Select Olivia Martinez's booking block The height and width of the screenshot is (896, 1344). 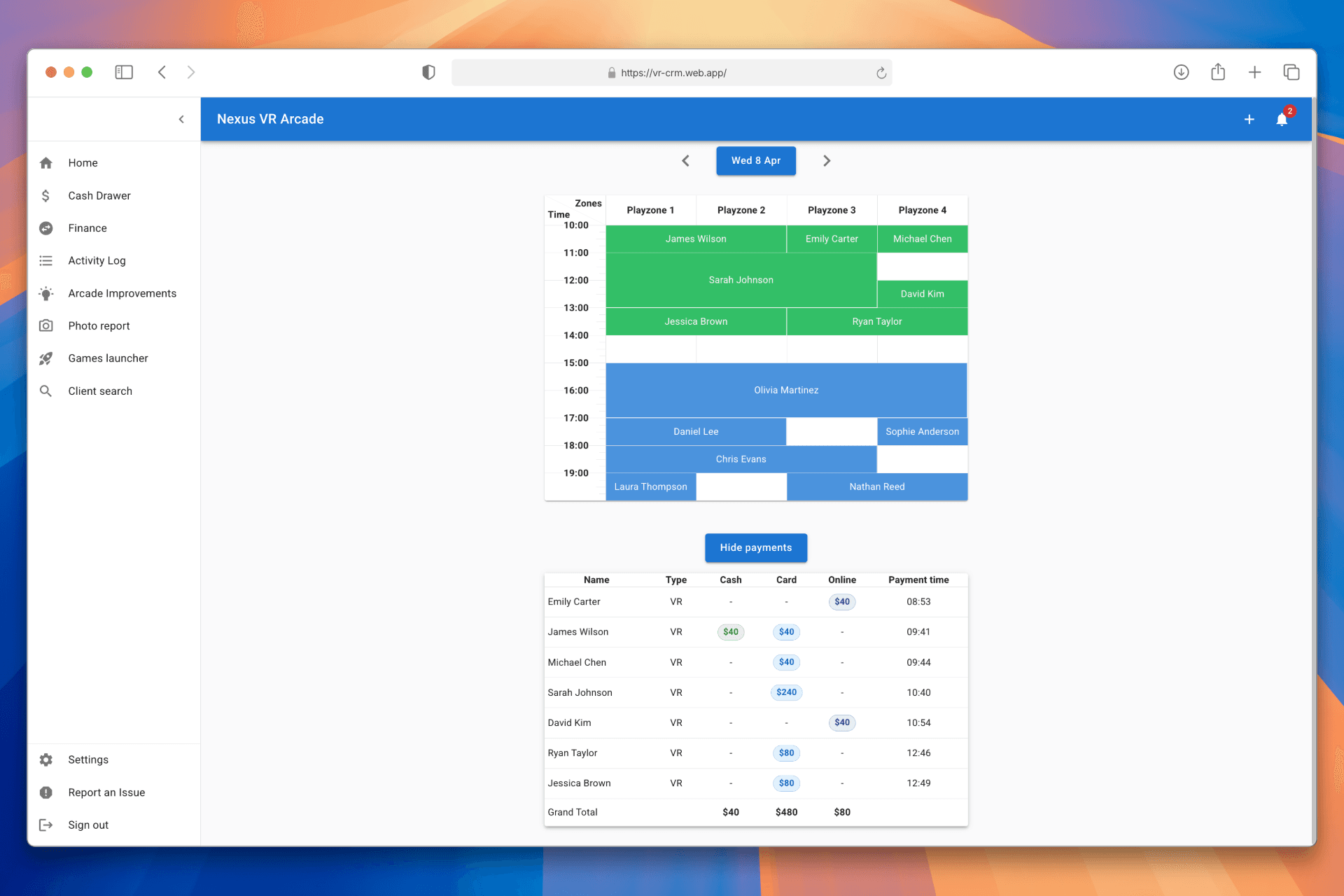786,390
